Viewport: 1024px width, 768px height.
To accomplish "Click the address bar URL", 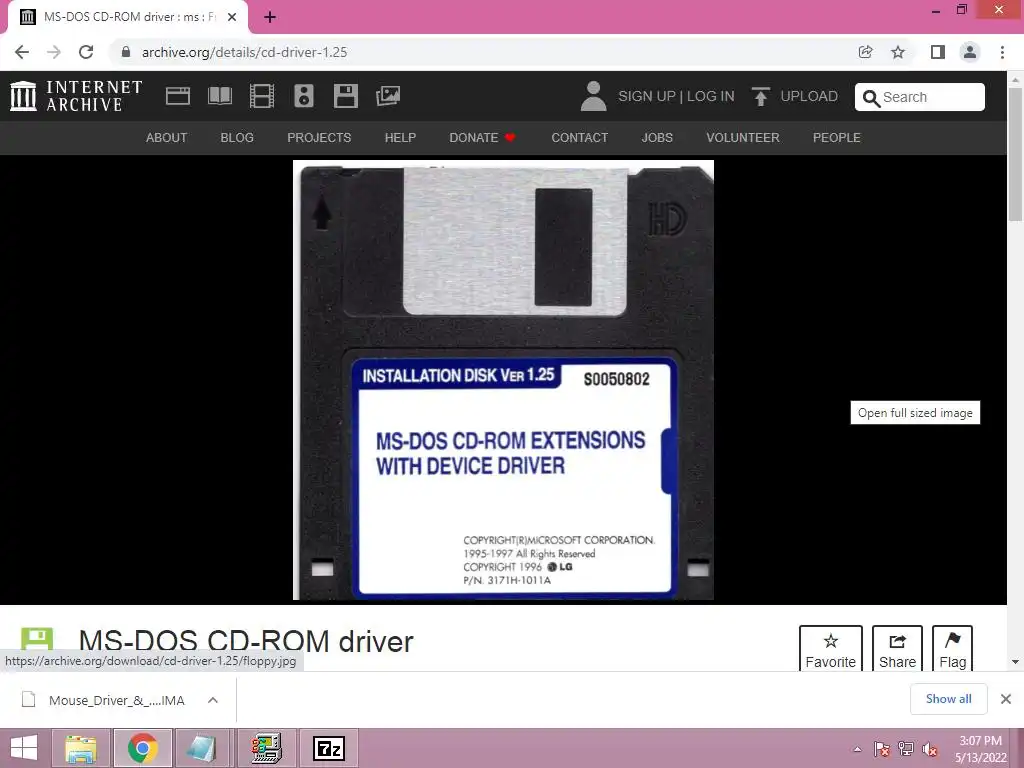I will coord(244,52).
